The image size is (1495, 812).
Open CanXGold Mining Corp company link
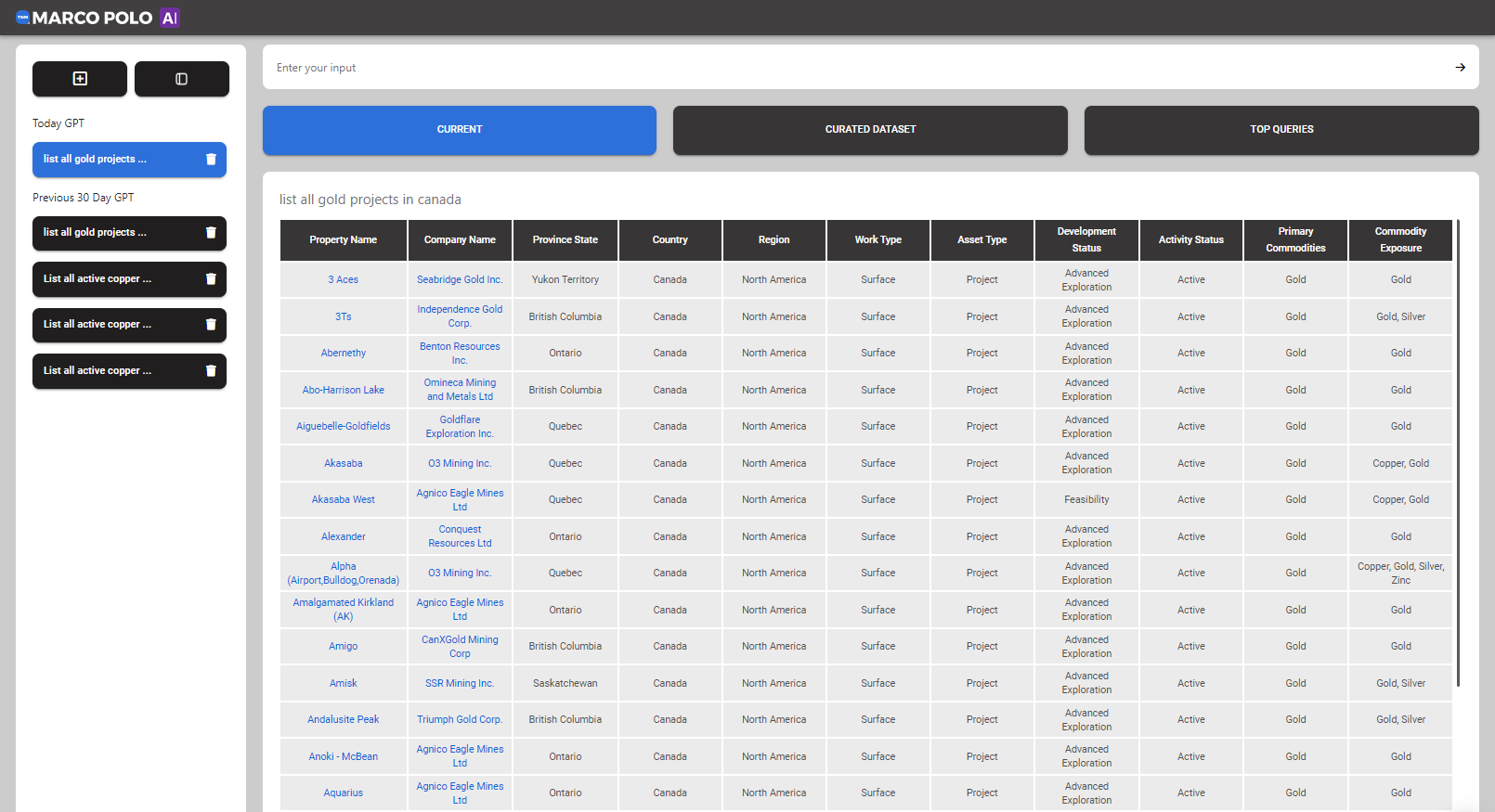(460, 647)
